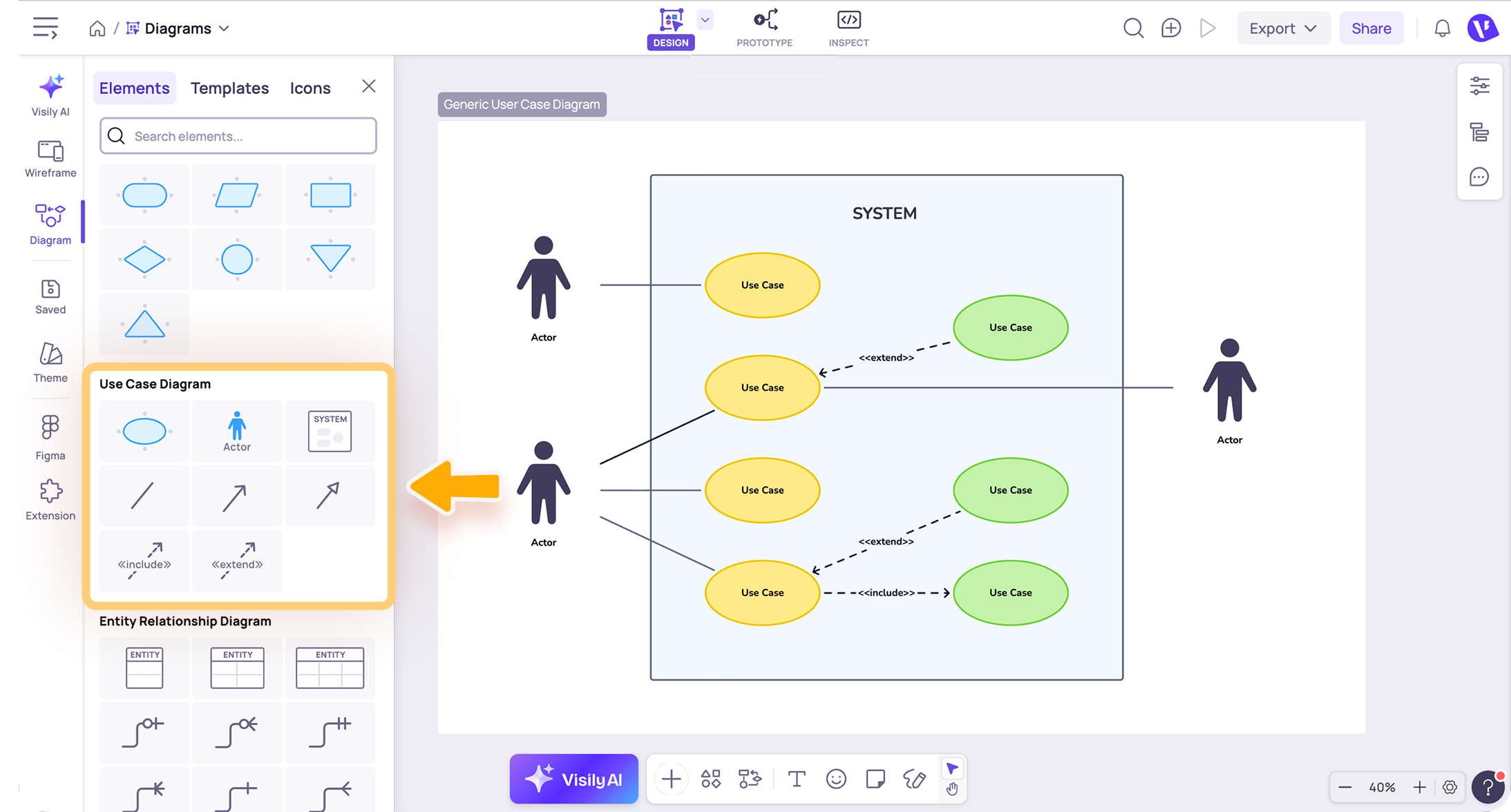1511x812 pixels.
Task: Switch to Prototype mode tab
Action: [764, 28]
